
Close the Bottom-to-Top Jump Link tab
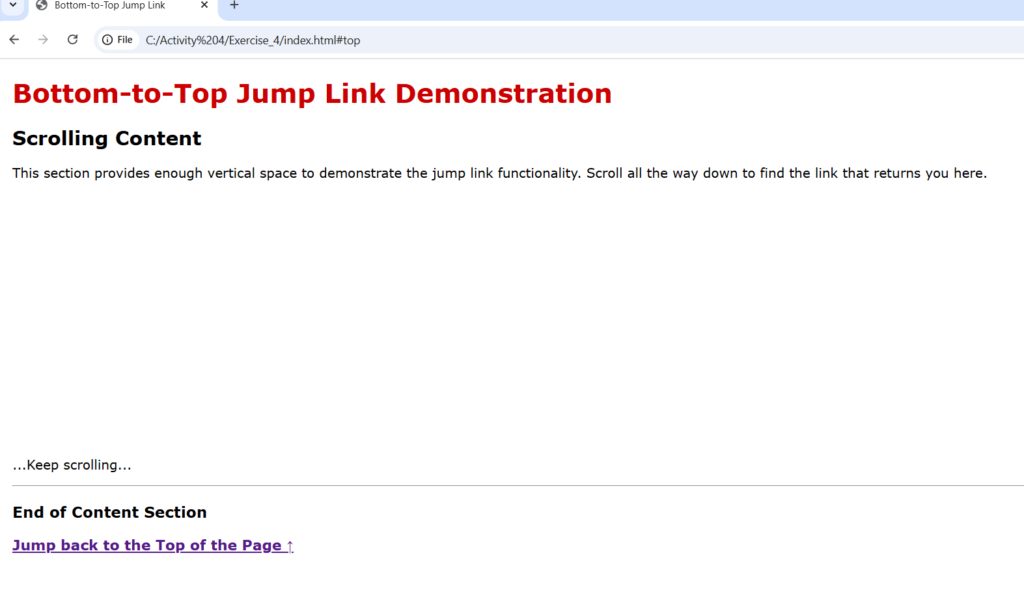click(x=204, y=5)
